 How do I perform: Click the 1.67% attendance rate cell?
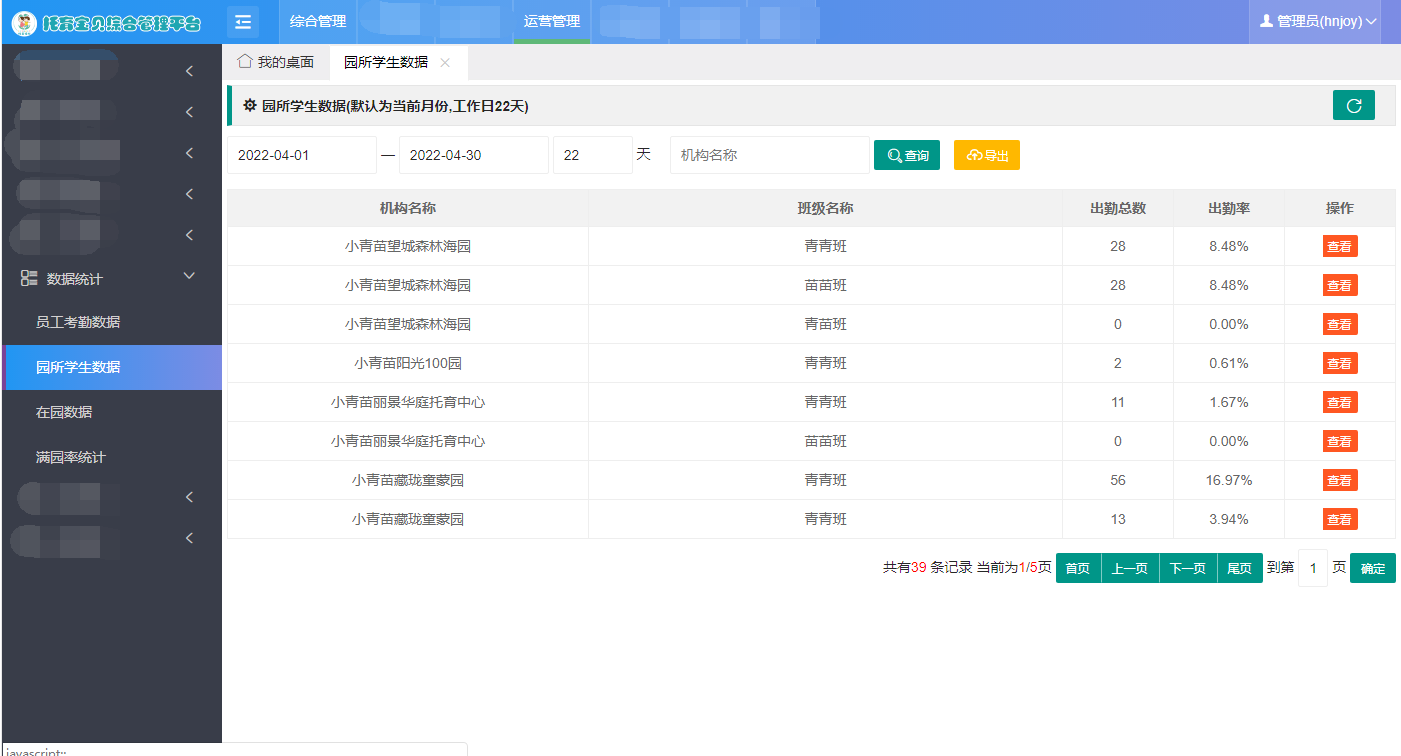point(1229,402)
